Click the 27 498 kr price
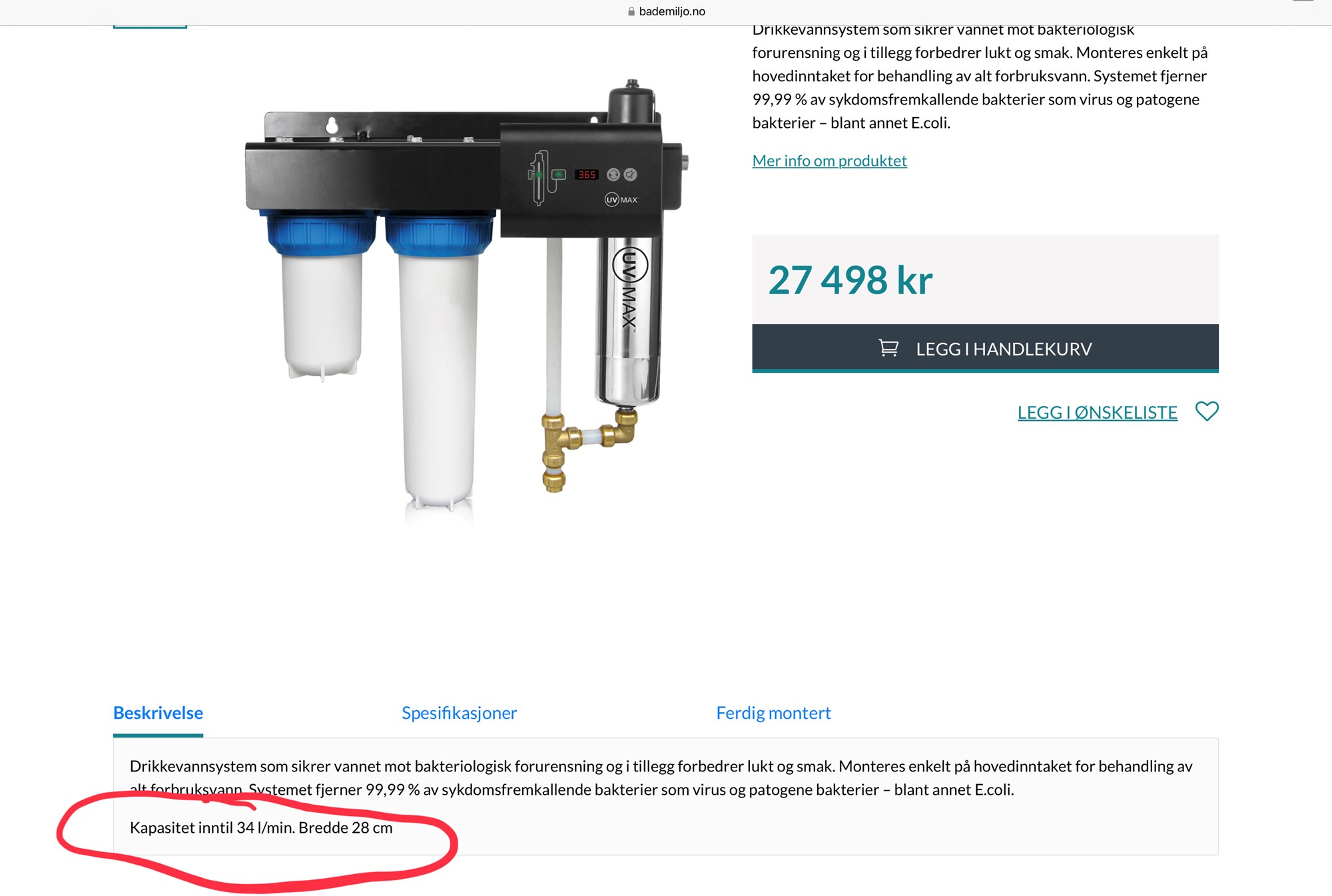The height and width of the screenshot is (896, 1332). pos(850,280)
